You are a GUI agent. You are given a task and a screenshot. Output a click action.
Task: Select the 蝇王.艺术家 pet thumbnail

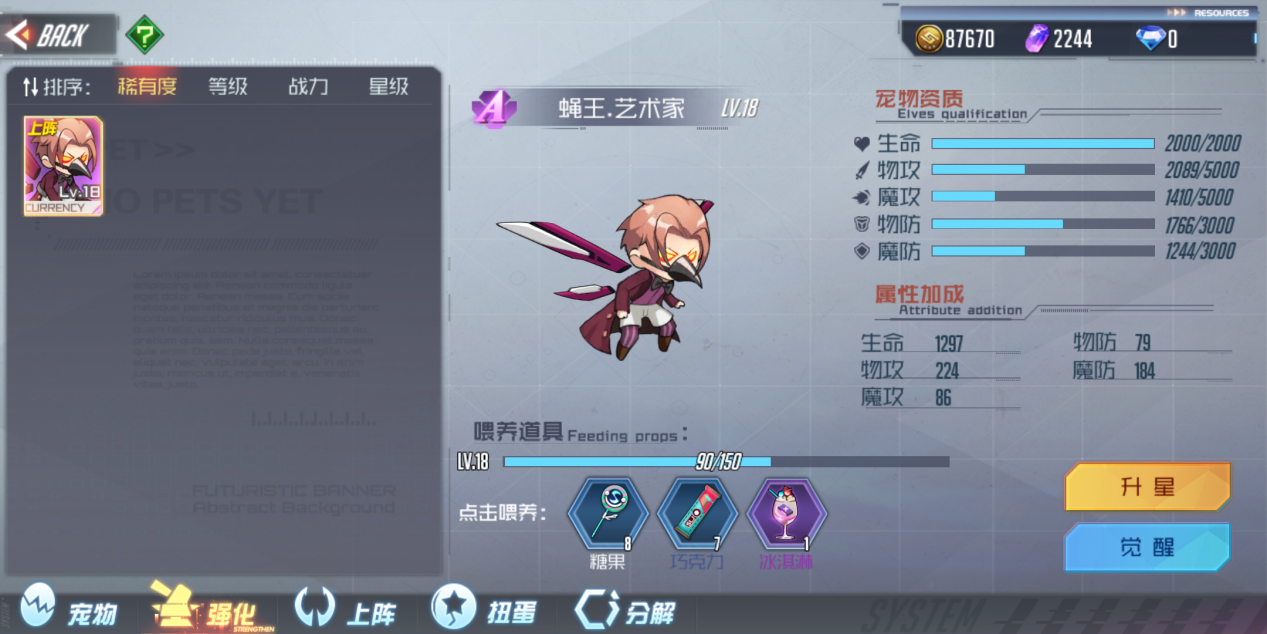coord(63,166)
